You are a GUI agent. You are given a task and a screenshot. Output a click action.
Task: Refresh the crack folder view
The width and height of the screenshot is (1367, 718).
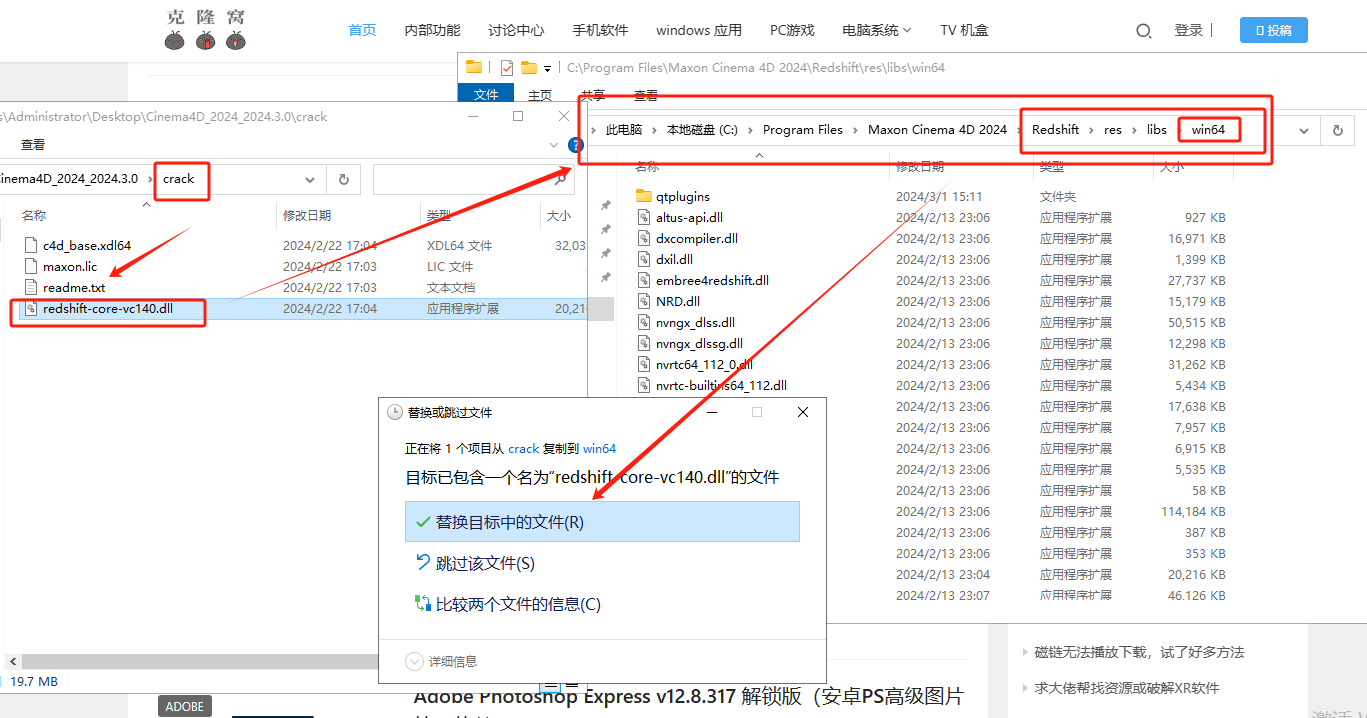[343, 180]
